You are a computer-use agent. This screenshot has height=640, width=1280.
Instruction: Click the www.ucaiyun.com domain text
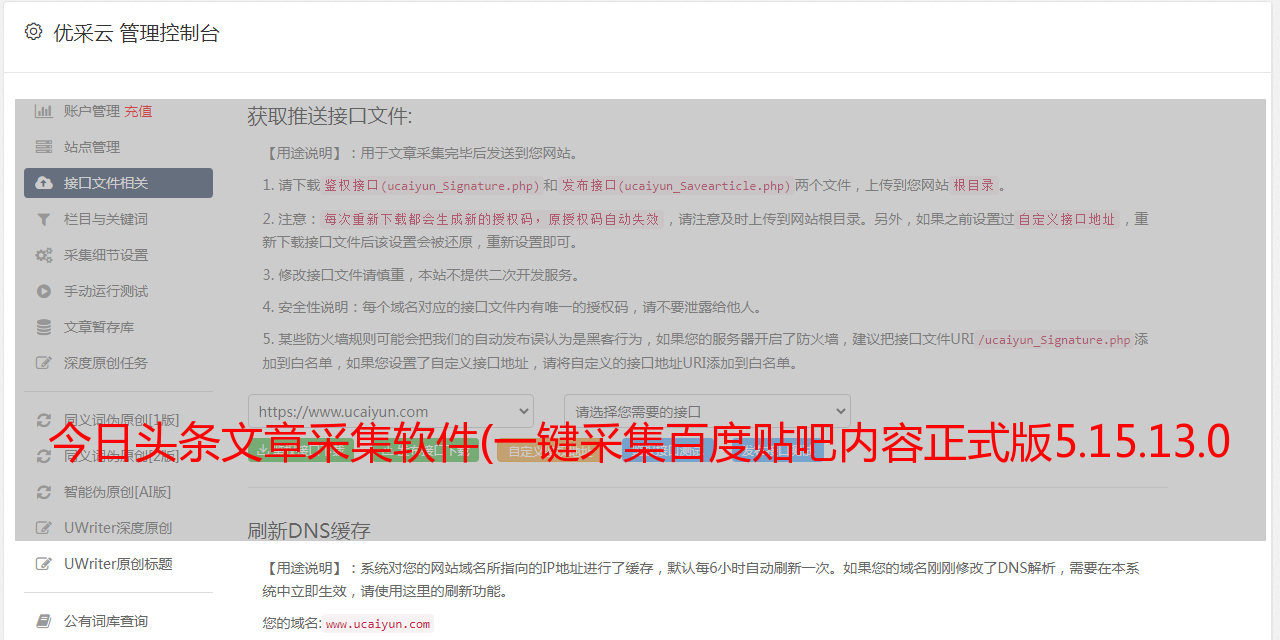378,624
